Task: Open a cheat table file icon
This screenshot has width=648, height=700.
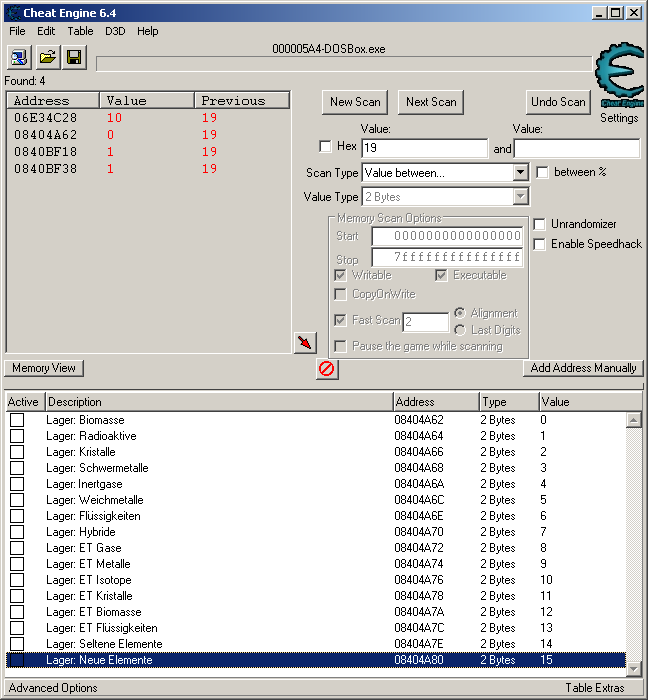Action: tap(47, 57)
